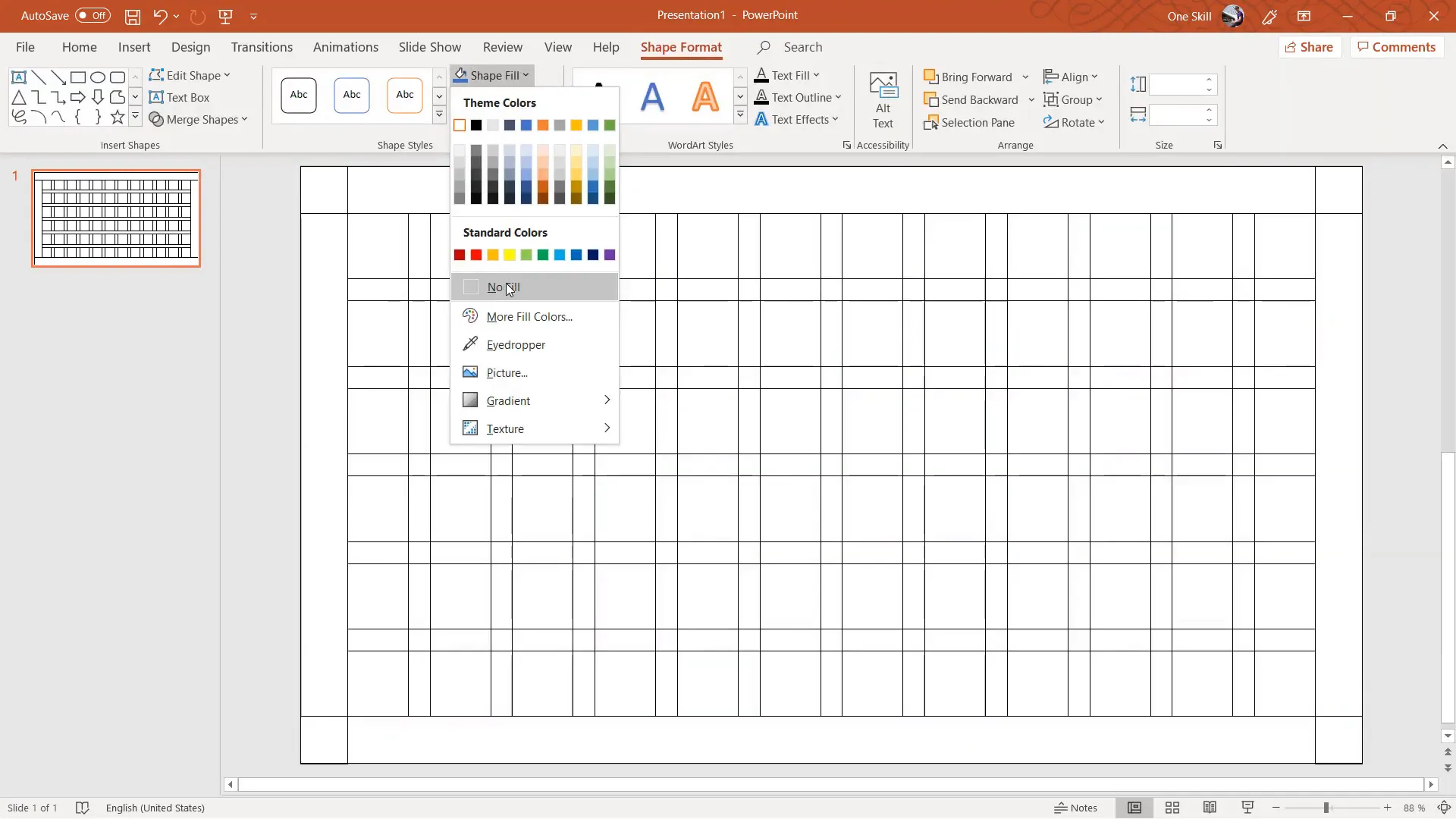1456x819 pixels.
Task: Open More Fill Colors dialog
Action: pyautogui.click(x=535, y=317)
